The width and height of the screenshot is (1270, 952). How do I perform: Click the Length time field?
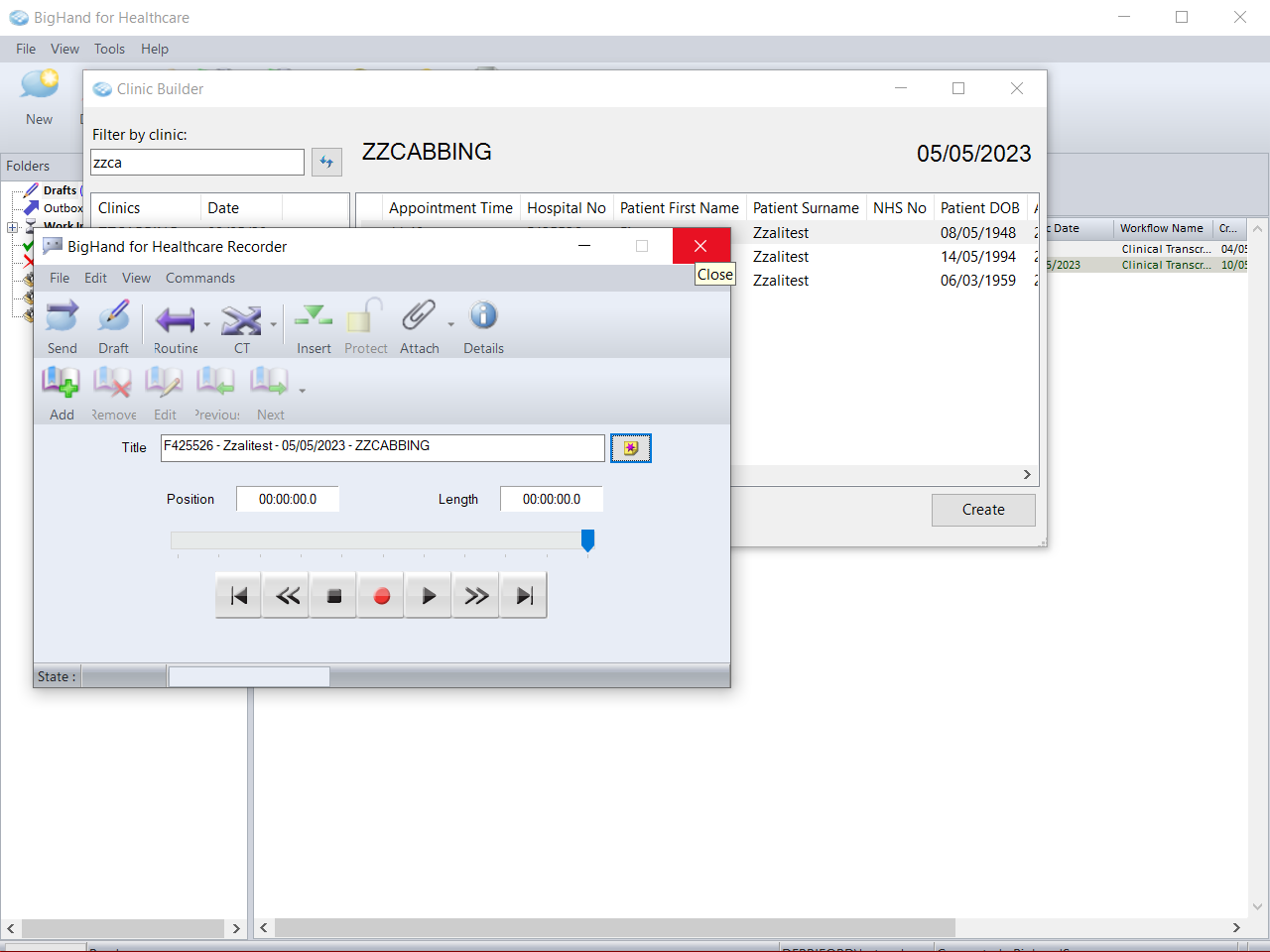(x=552, y=499)
